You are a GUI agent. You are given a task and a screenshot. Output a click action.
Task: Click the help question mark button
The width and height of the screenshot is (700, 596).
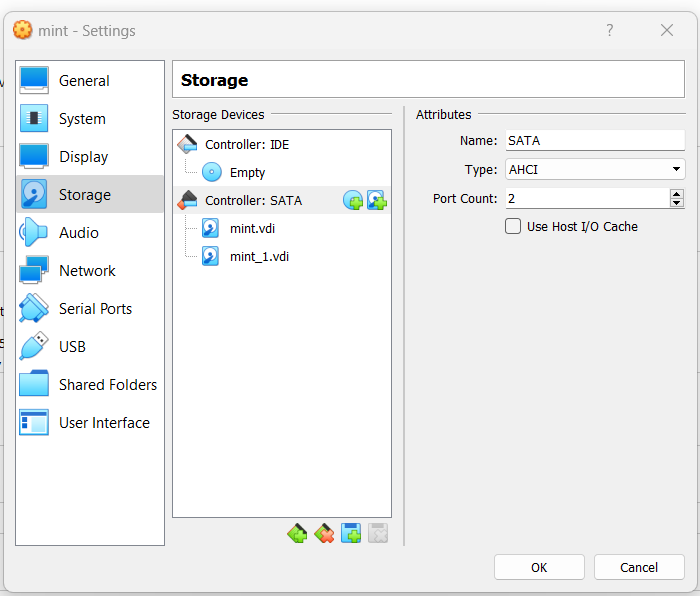[610, 30]
